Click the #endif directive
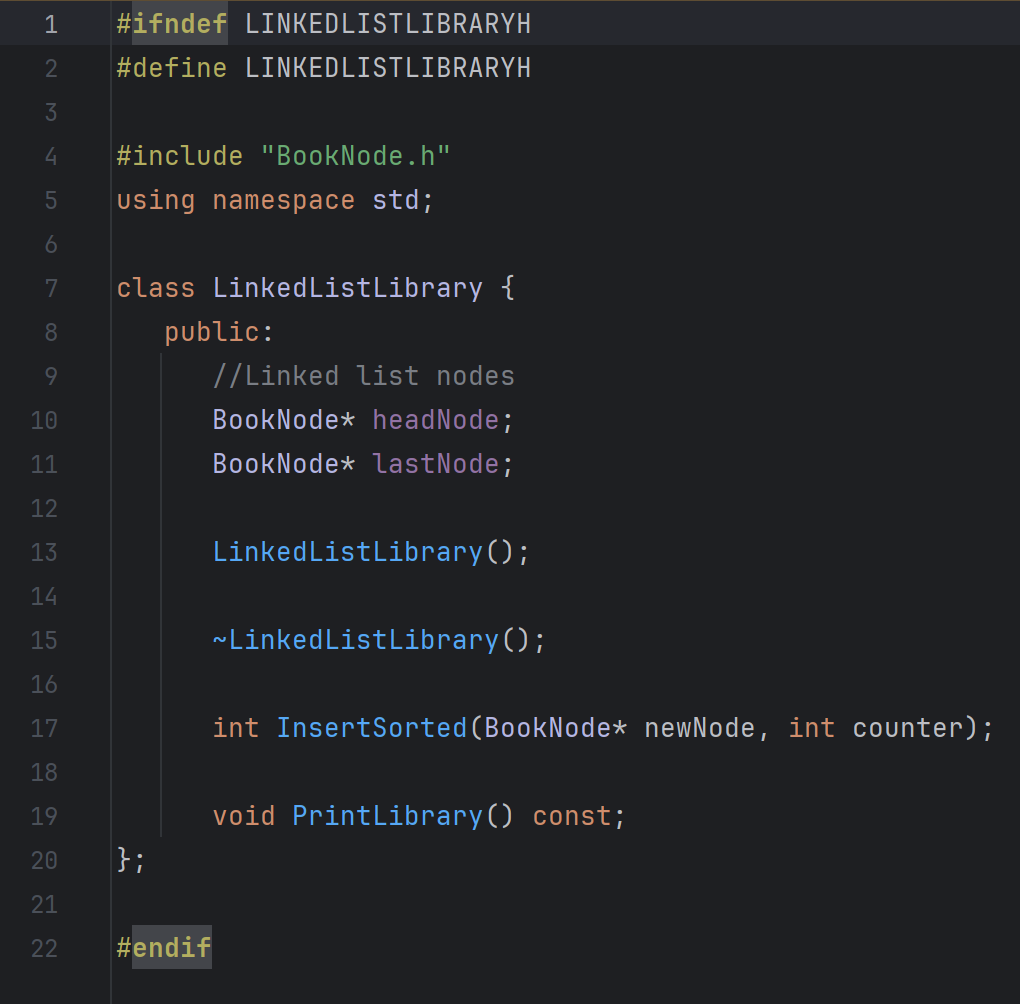 (163, 947)
